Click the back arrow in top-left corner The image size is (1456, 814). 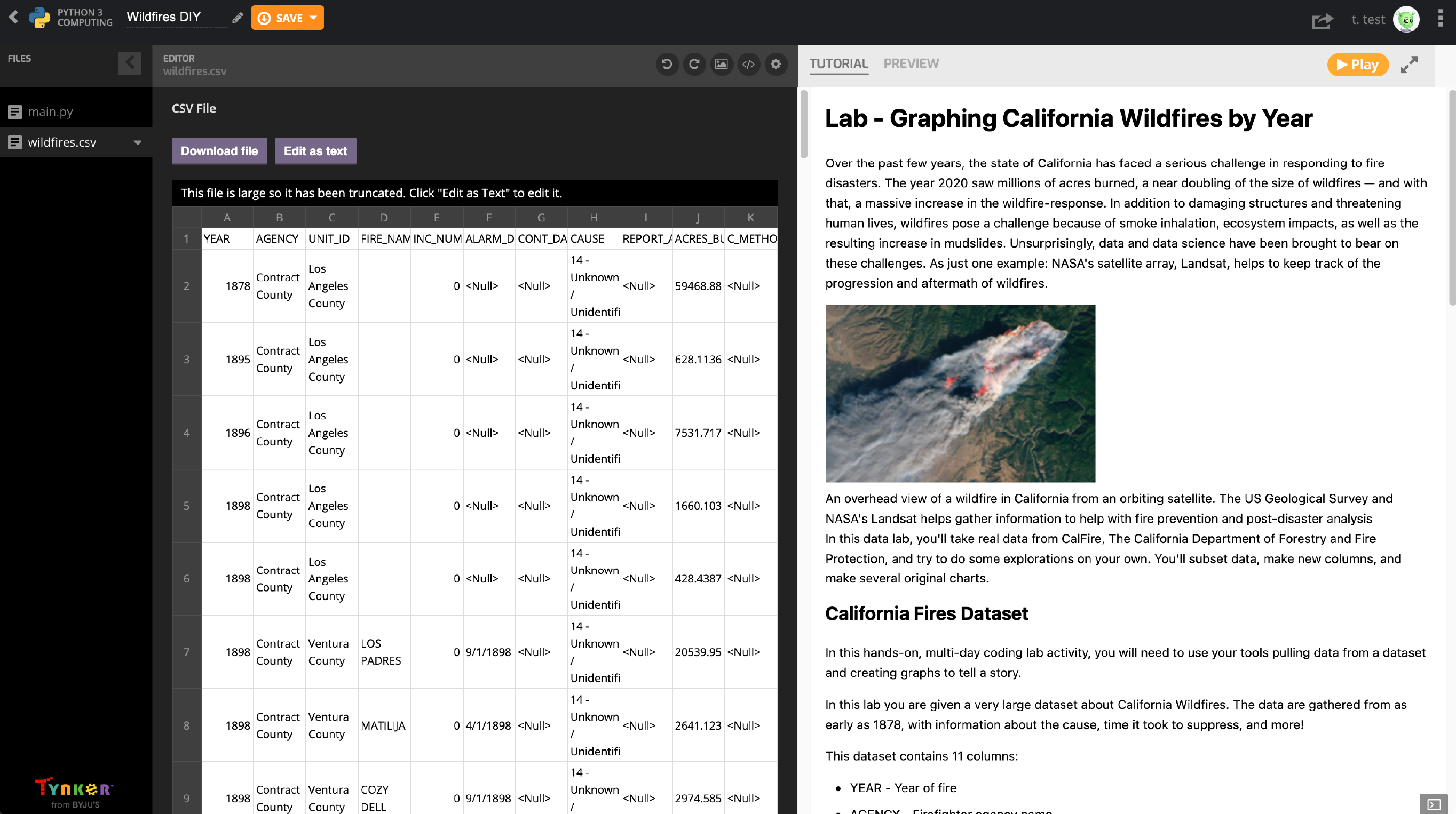pyautogui.click(x=13, y=17)
